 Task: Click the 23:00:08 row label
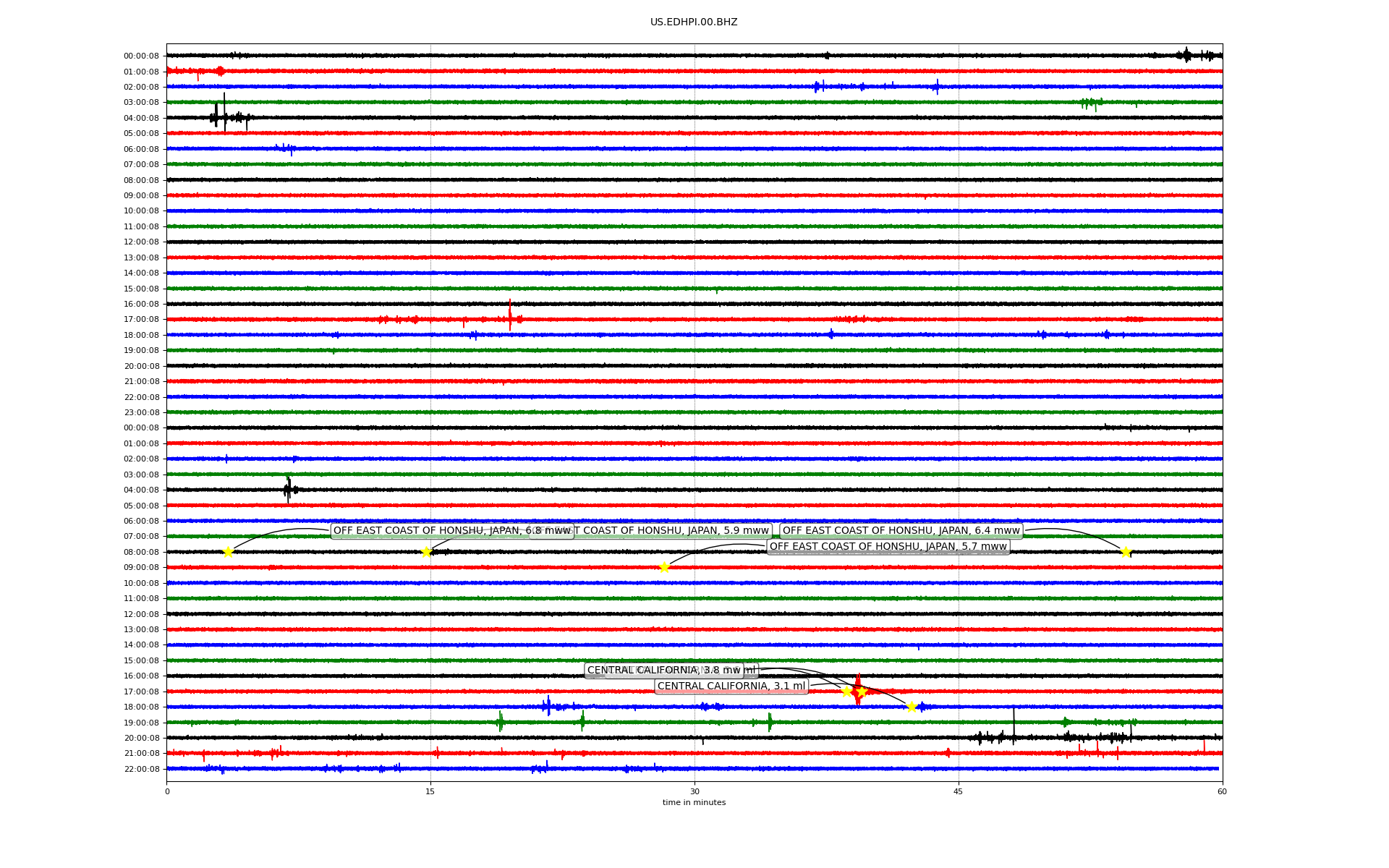point(141,412)
